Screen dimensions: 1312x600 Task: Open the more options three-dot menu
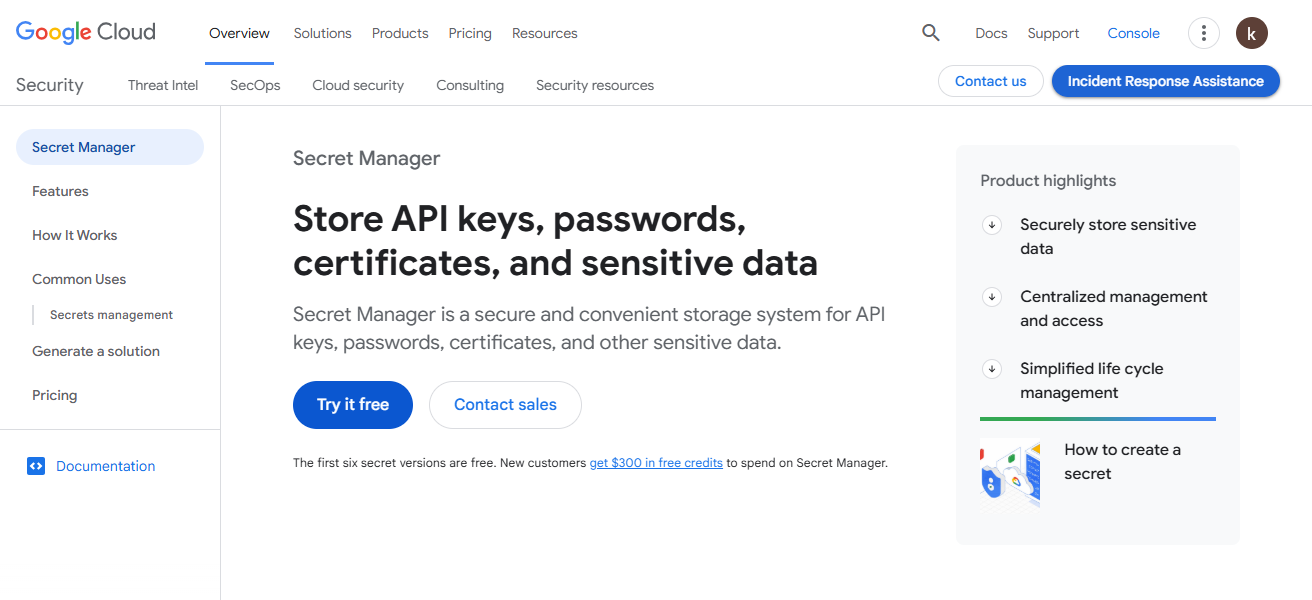[x=1203, y=32]
